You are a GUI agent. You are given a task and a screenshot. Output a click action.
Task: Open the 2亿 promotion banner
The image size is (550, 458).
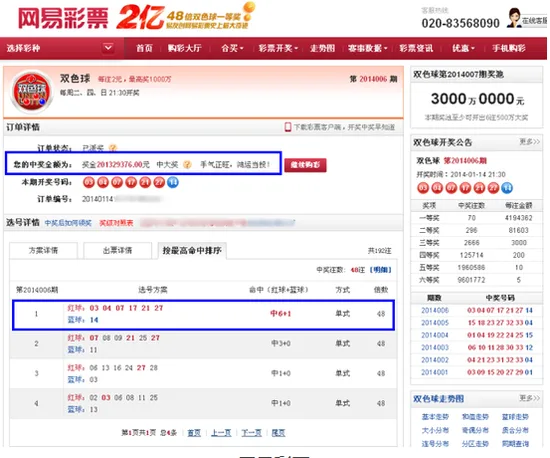pyautogui.click(x=186, y=16)
